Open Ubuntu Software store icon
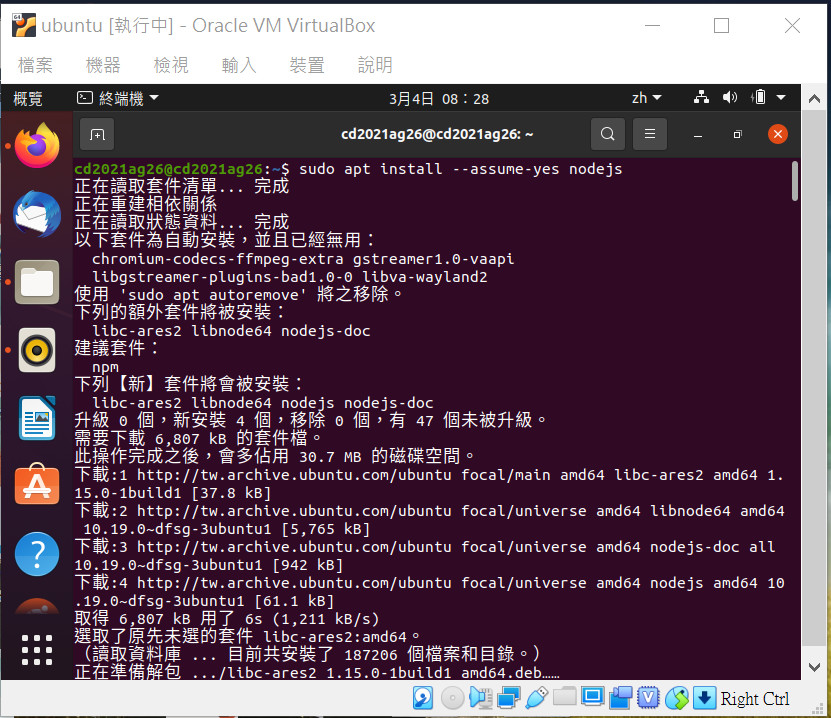The height and width of the screenshot is (718, 831). coord(37,485)
